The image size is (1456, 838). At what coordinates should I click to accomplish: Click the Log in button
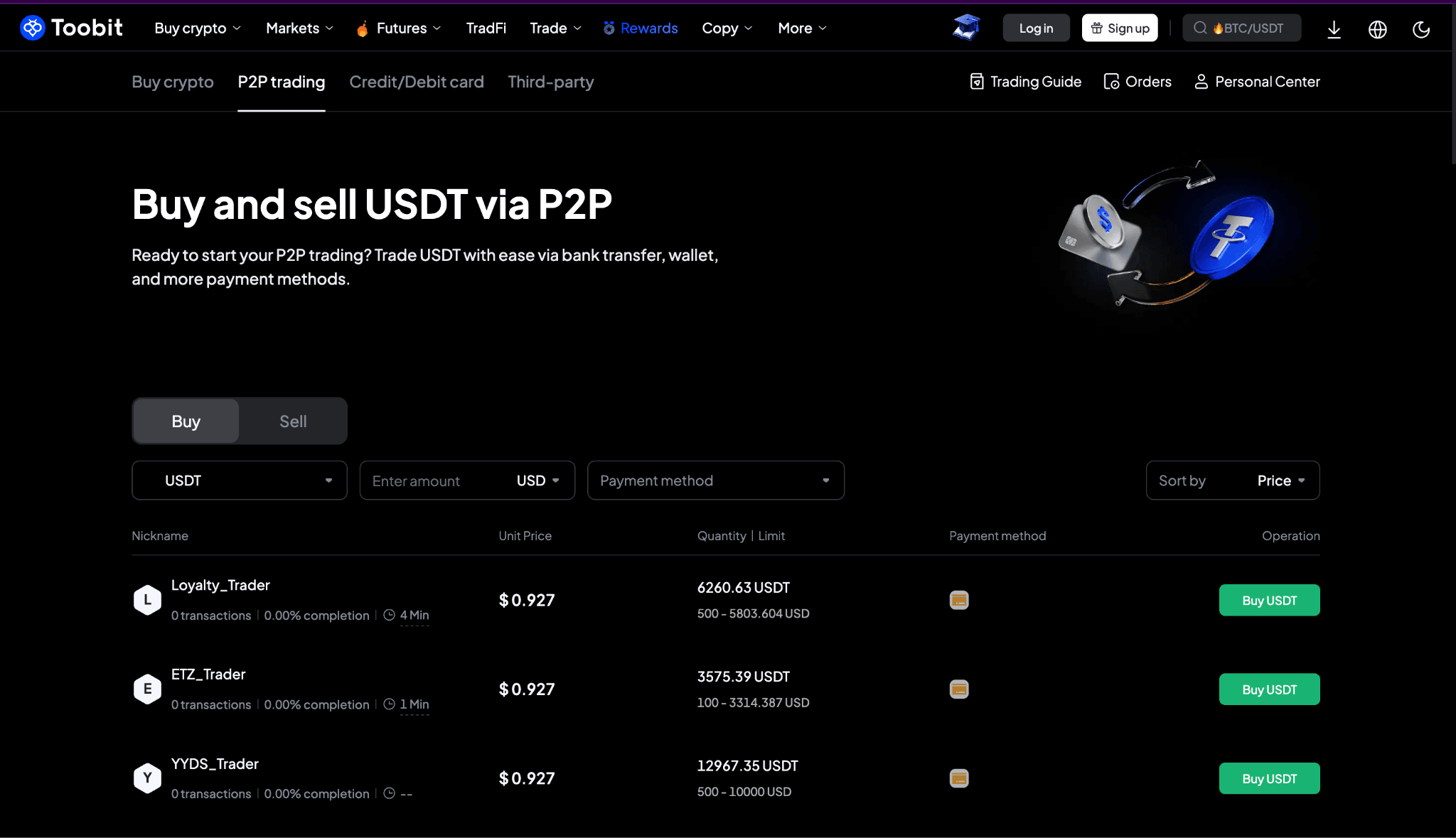pos(1036,28)
